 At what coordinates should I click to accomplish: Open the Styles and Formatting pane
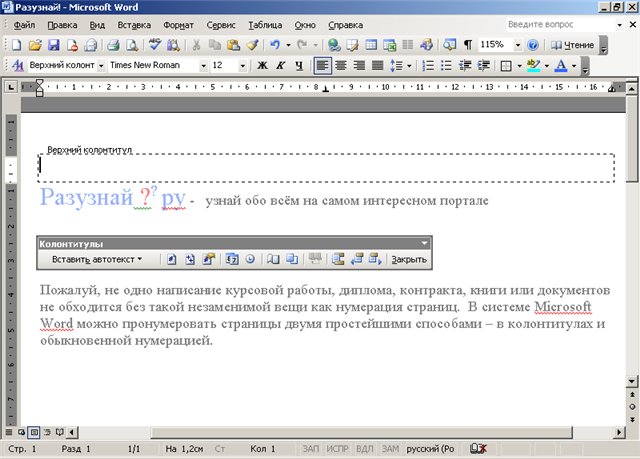pyautogui.click(x=17, y=65)
